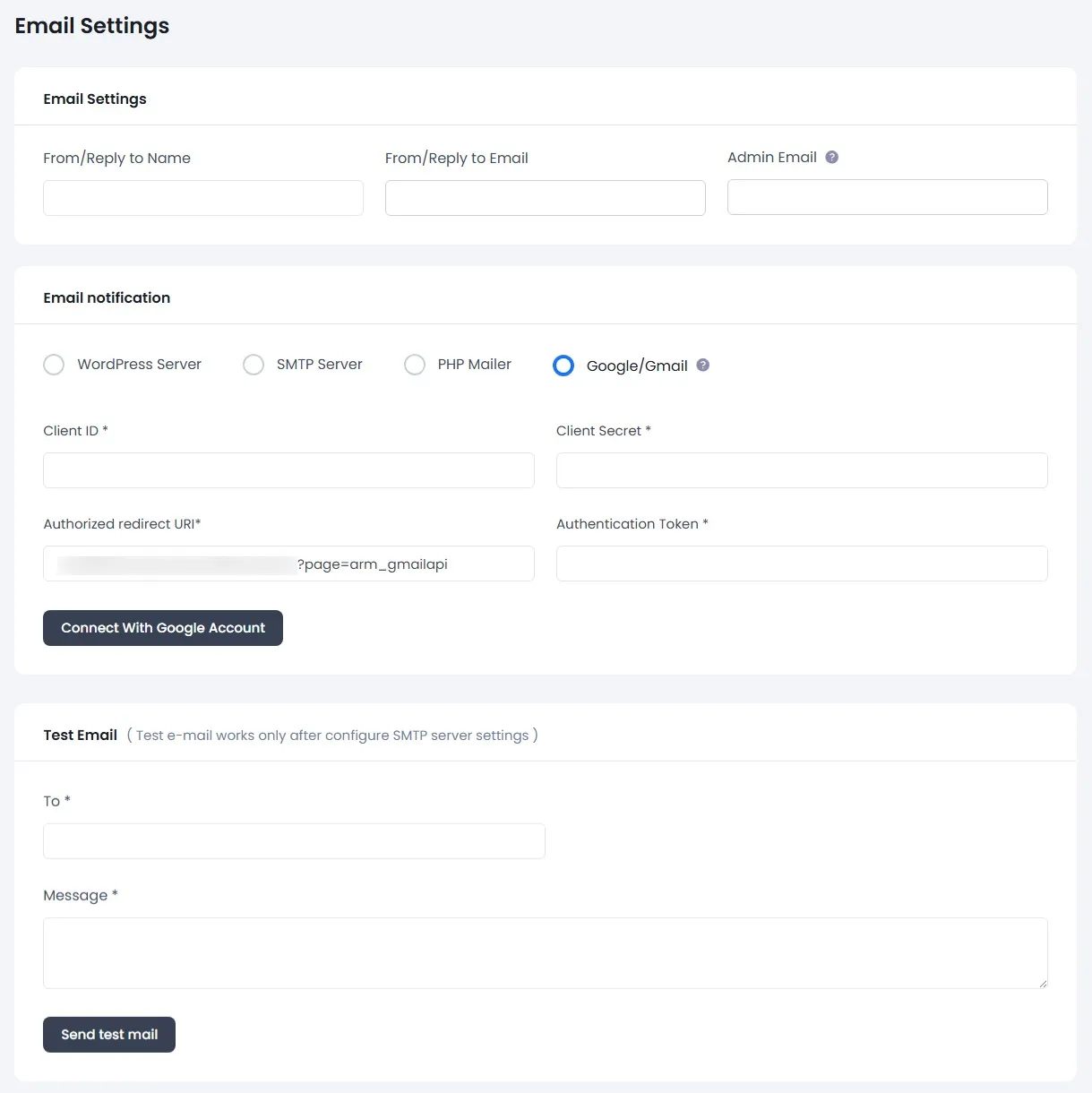Focus the From/Reply to Email field
The width and height of the screenshot is (1092, 1093).
[x=545, y=197]
